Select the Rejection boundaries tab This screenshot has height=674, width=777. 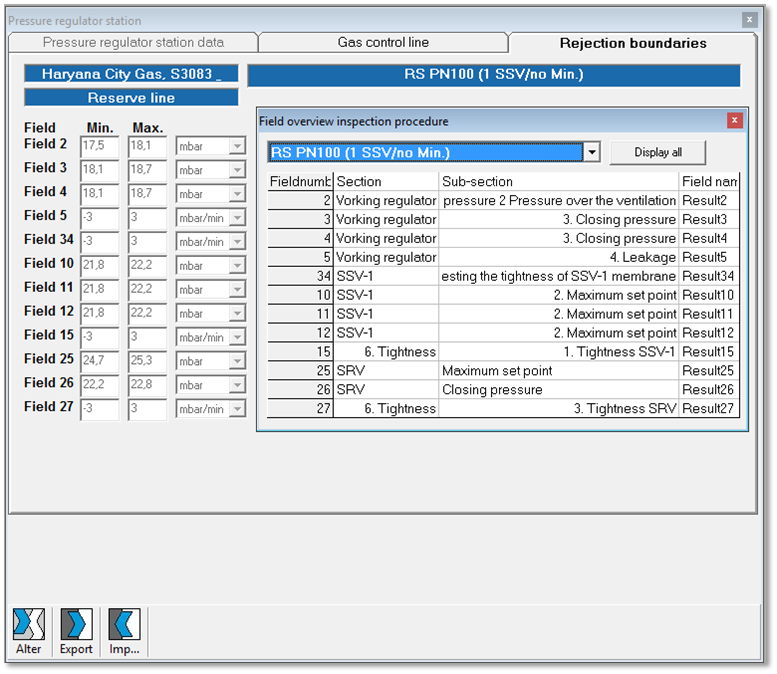pyautogui.click(x=633, y=43)
